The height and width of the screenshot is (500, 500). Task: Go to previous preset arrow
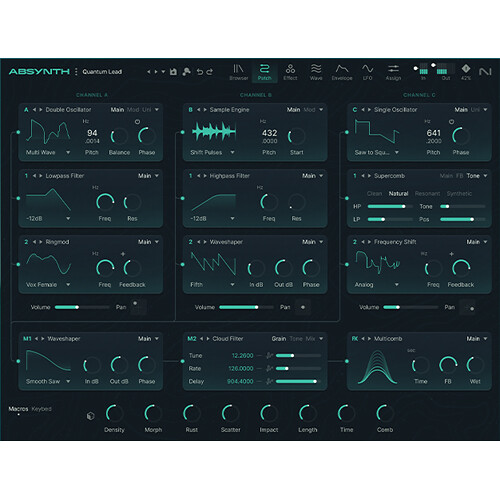(x=149, y=72)
